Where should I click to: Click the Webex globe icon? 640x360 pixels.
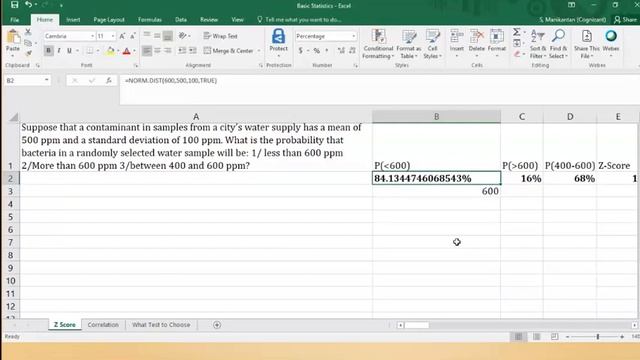tap(611, 36)
